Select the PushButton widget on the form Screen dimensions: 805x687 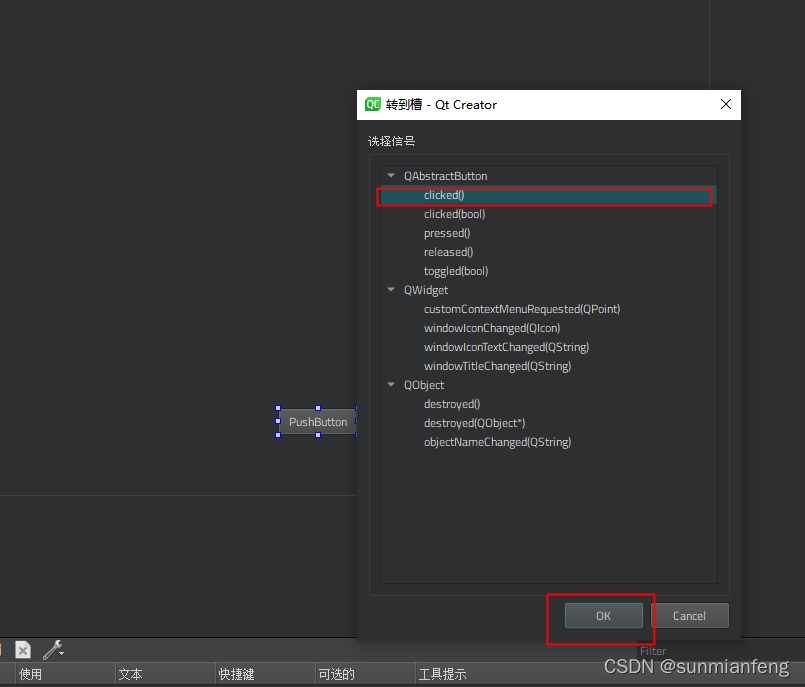point(317,422)
